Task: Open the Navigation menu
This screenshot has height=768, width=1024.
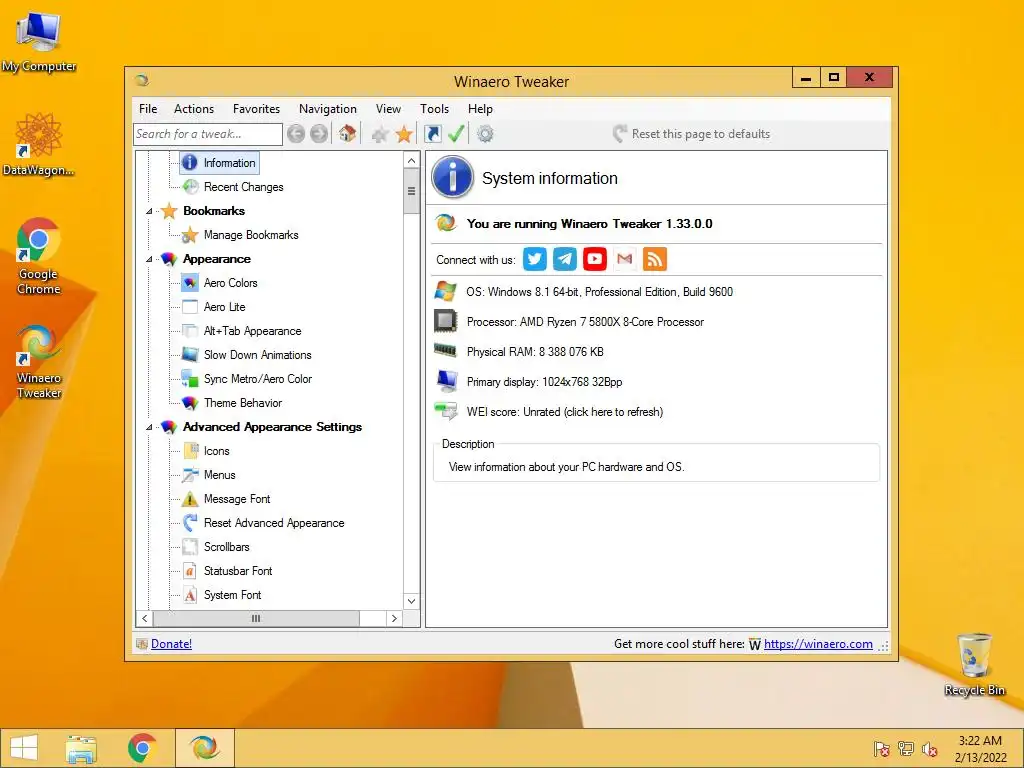Action: [328, 109]
